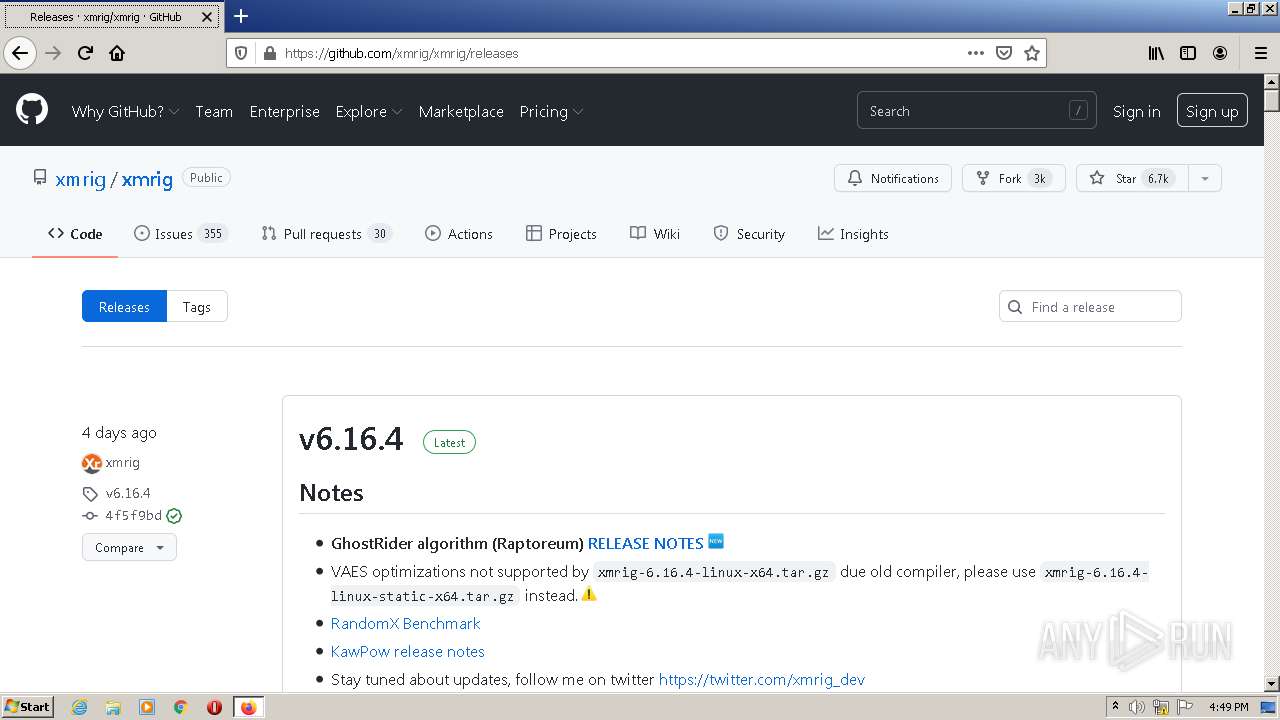Launch Internet Explorer from taskbar
Viewport: 1280px width, 720px height.
pyautogui.click(x=79, y=707)
